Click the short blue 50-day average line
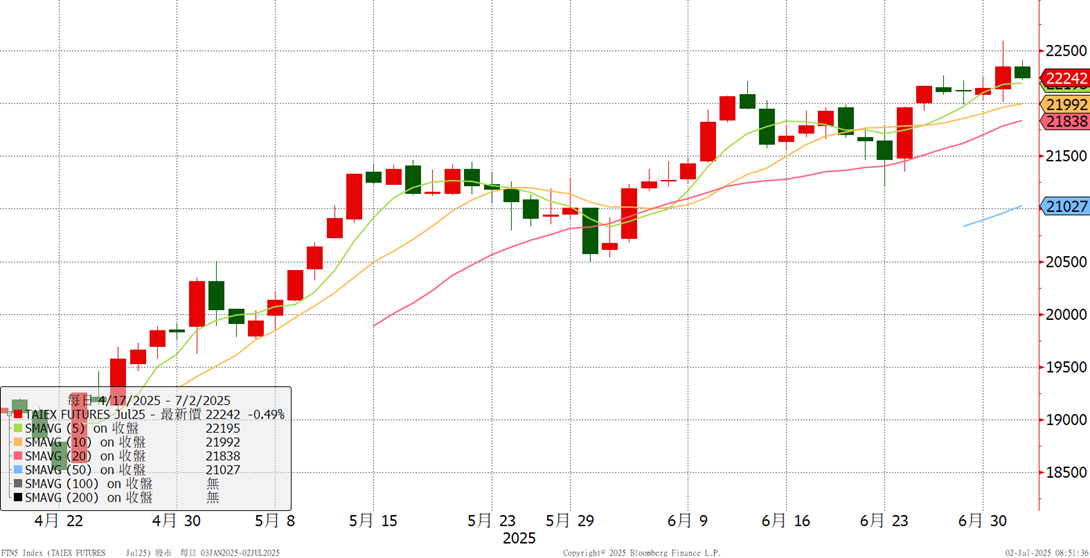This screenshot has width=1090, height=558. point(992,216)
